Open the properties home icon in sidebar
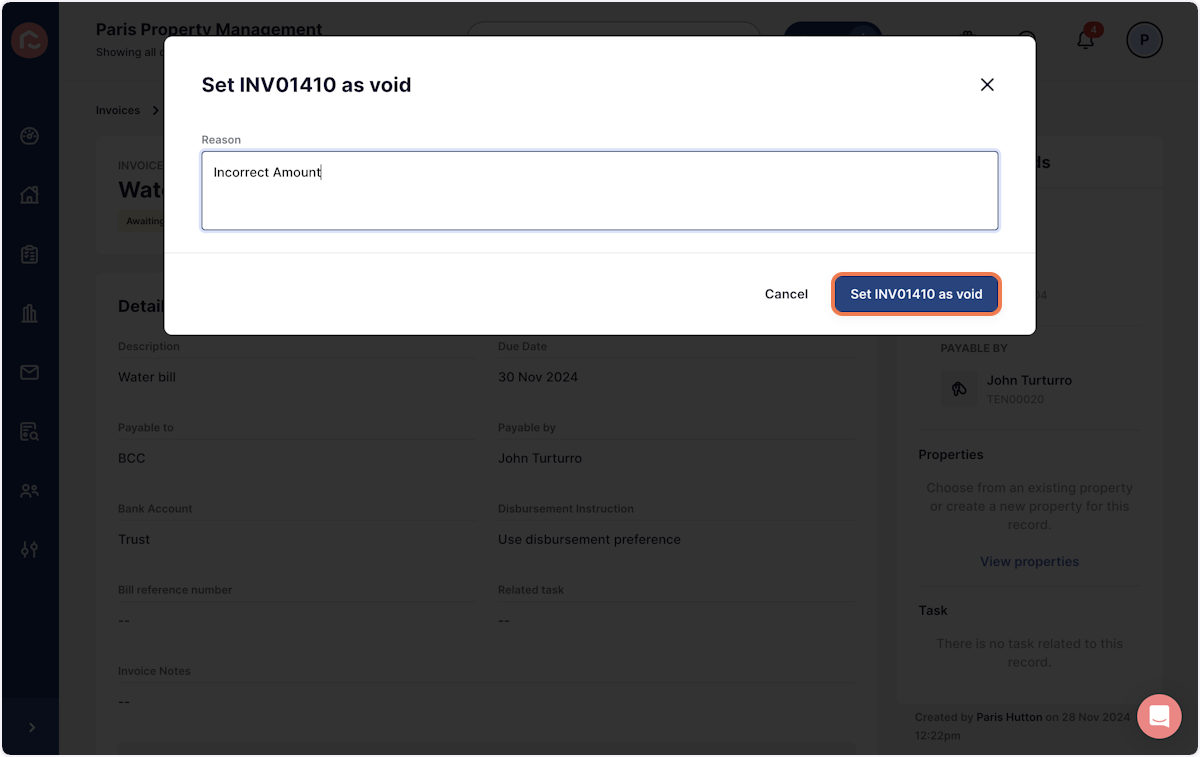The image size is (1200, 757). coord(29,195)
